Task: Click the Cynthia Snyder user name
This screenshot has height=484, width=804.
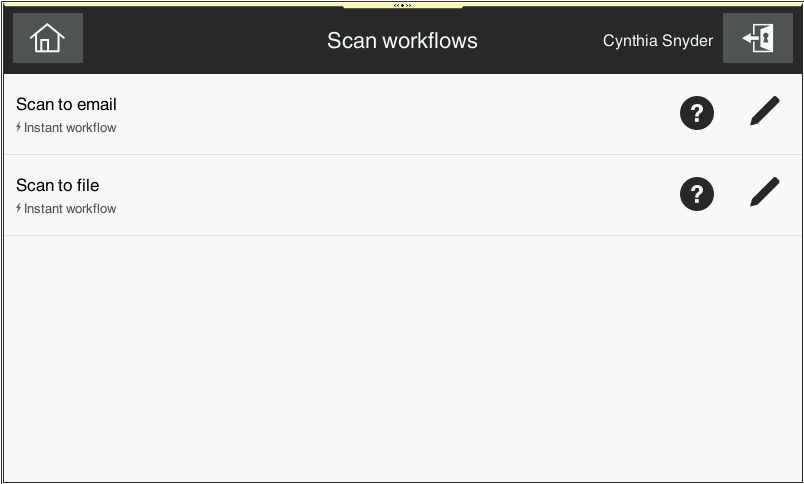Action: [x=657, y=41]
